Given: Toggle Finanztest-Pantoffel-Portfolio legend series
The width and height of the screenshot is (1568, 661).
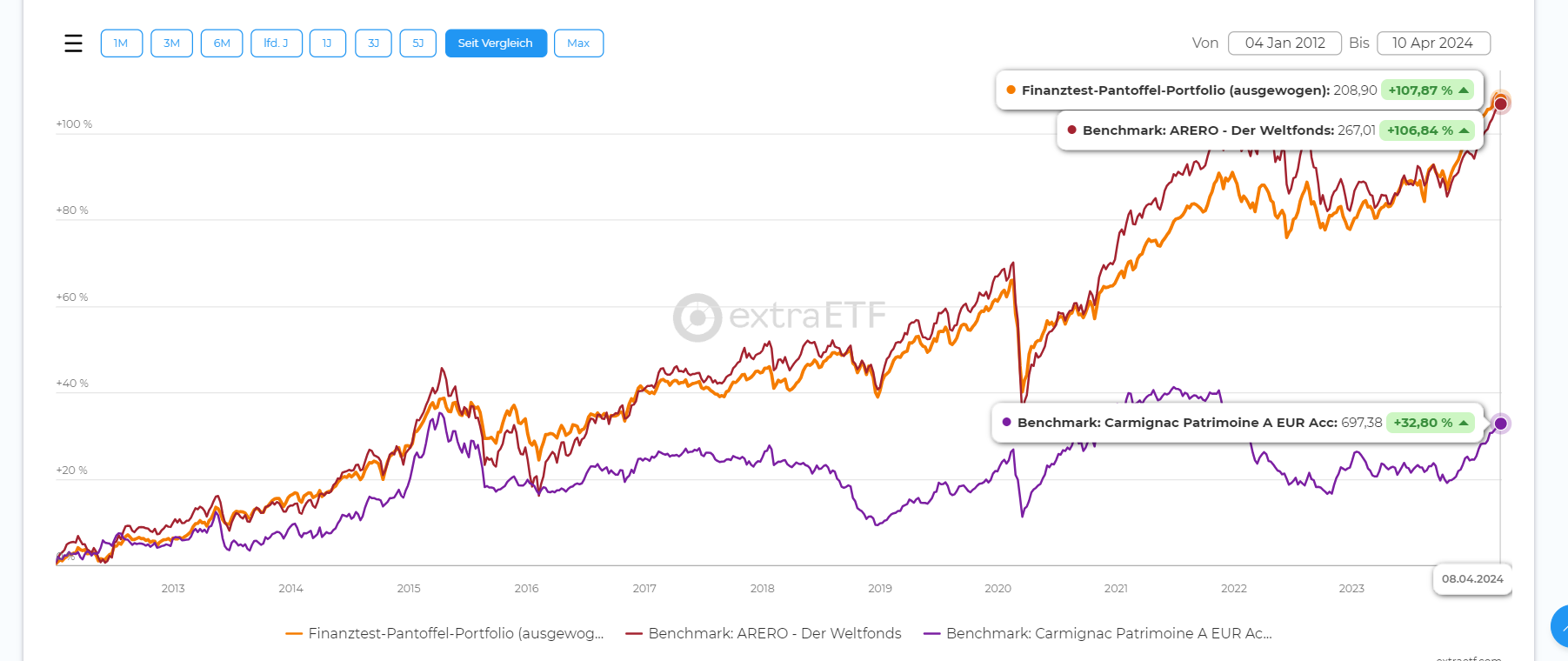Looking at the screenshot, I should tap(444, 634).
